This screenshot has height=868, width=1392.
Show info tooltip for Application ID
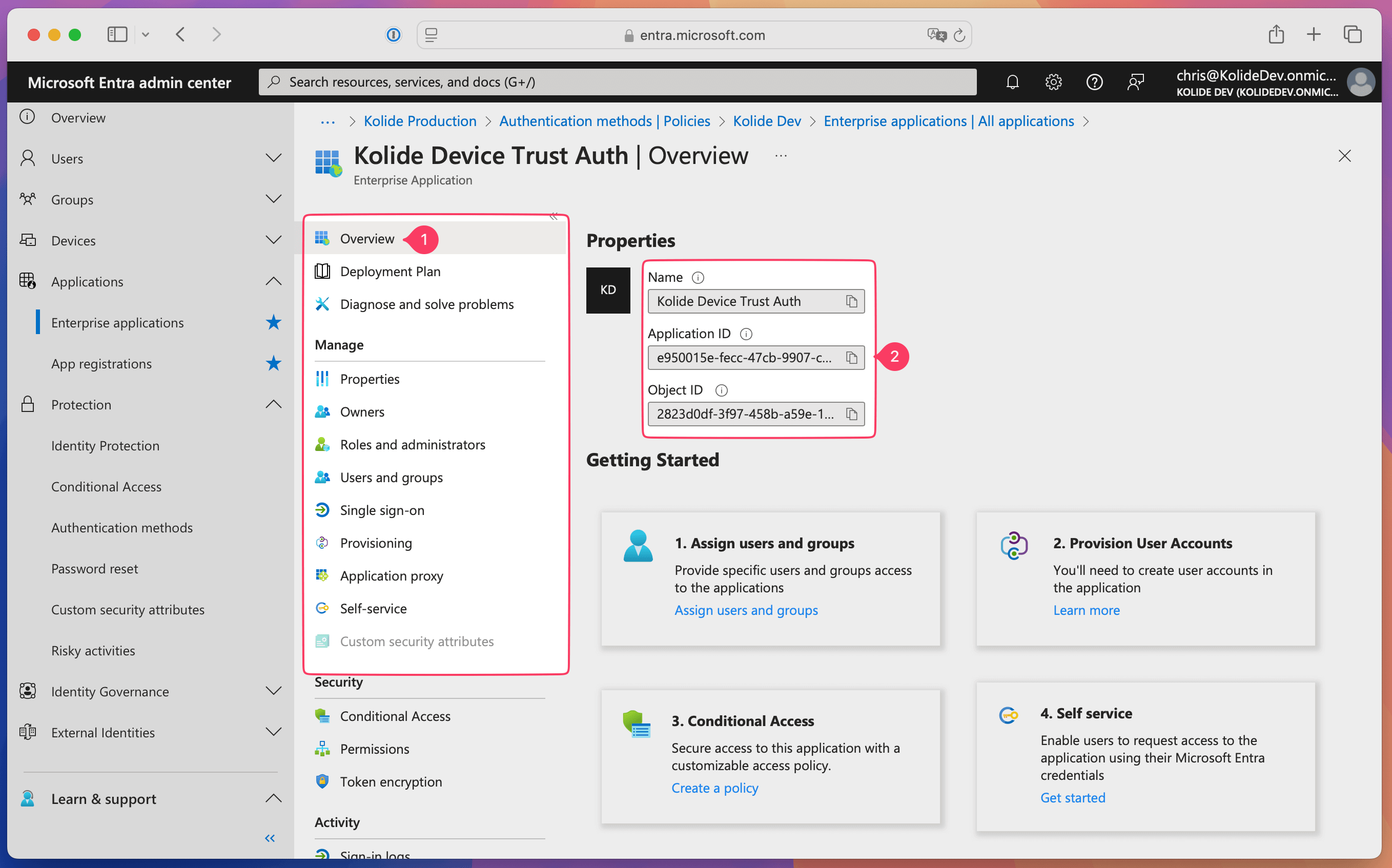[746, 334]
